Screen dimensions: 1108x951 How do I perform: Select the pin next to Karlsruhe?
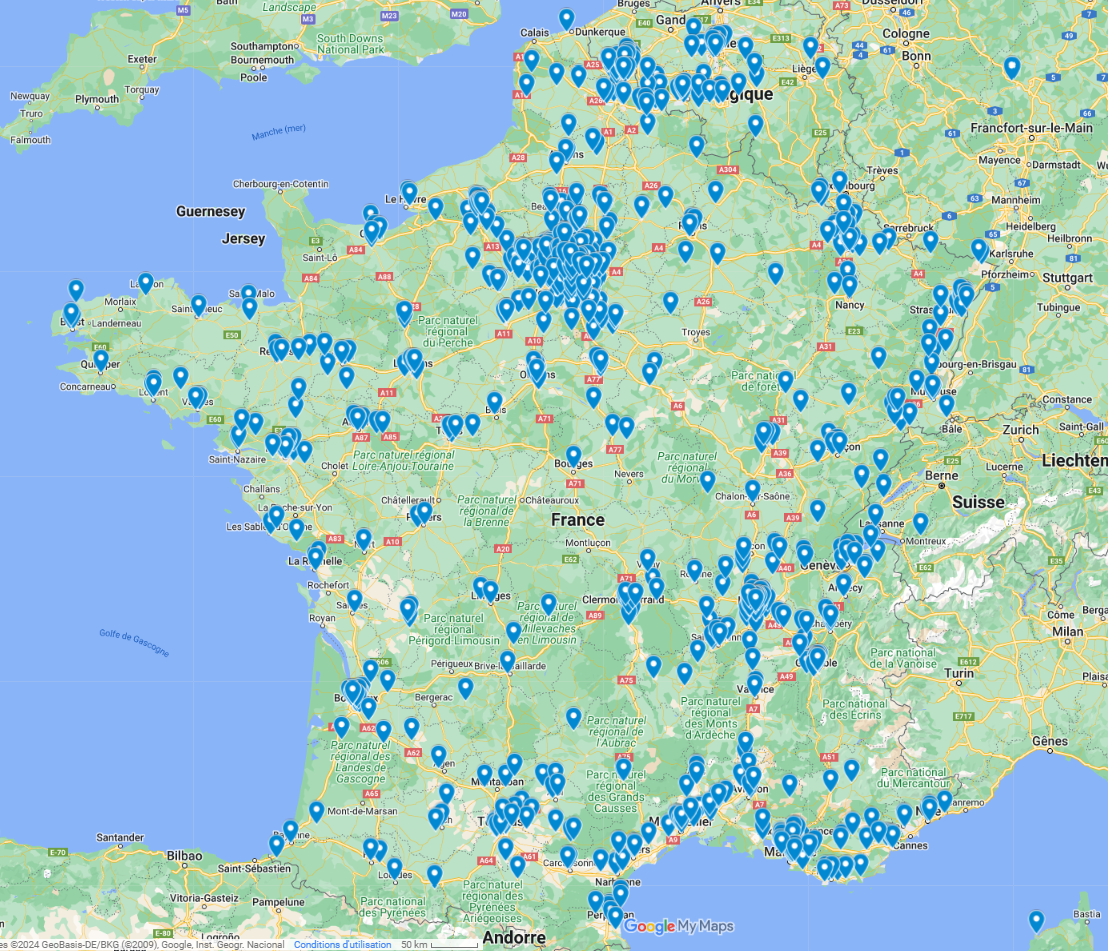pos(978,248)
